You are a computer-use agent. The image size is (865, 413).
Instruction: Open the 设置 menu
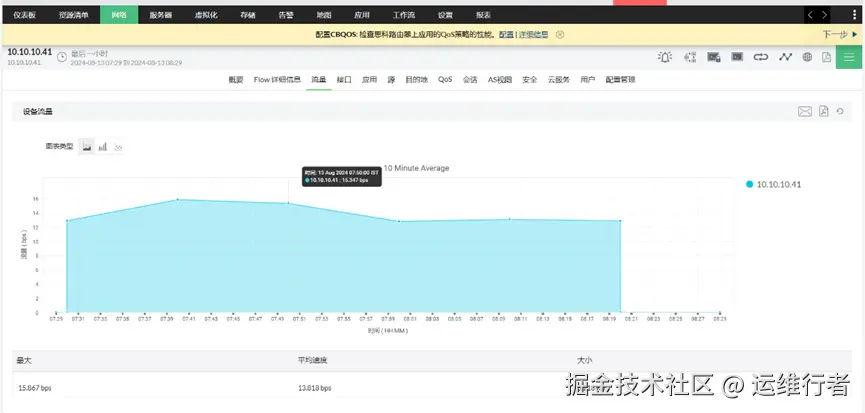(445, 15)
